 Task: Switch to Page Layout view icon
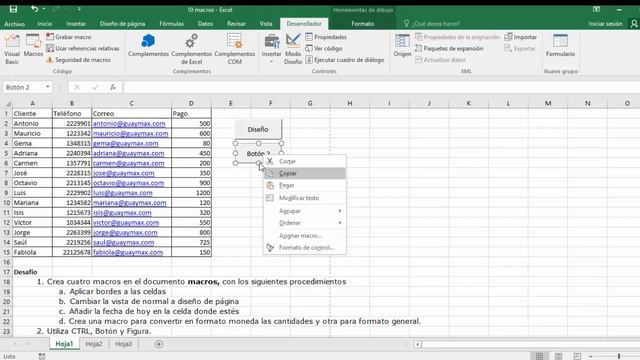click(x=558, y=356)
